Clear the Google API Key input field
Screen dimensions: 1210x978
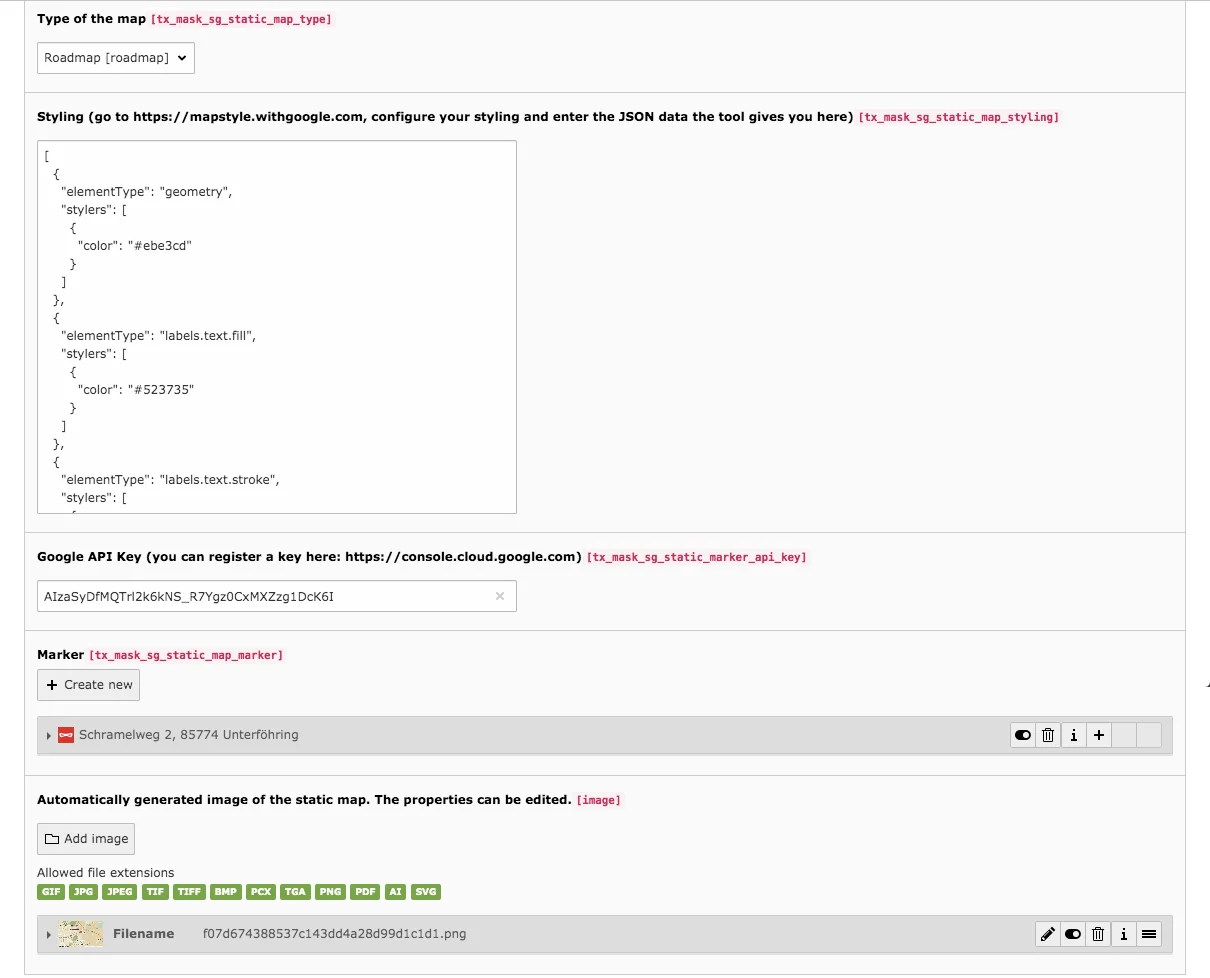[x=499, y=596]
